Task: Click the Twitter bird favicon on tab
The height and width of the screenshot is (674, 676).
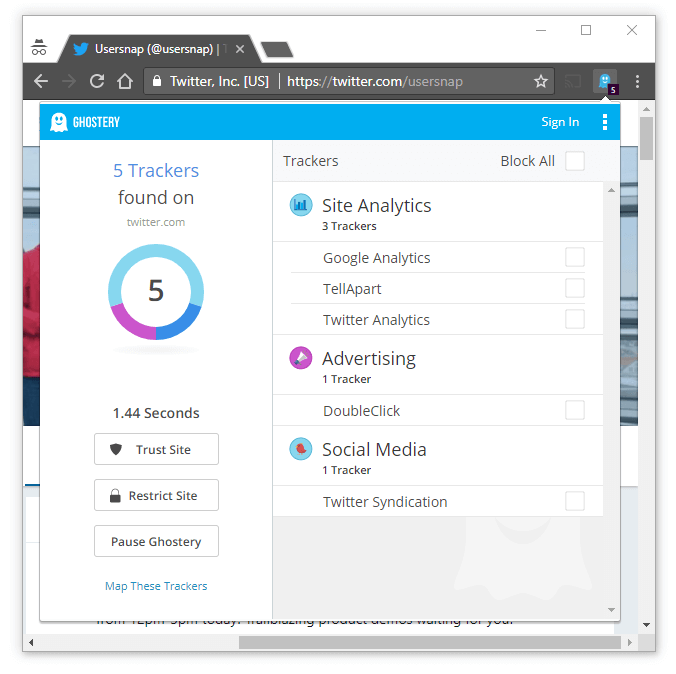Action: click(81, 49)
